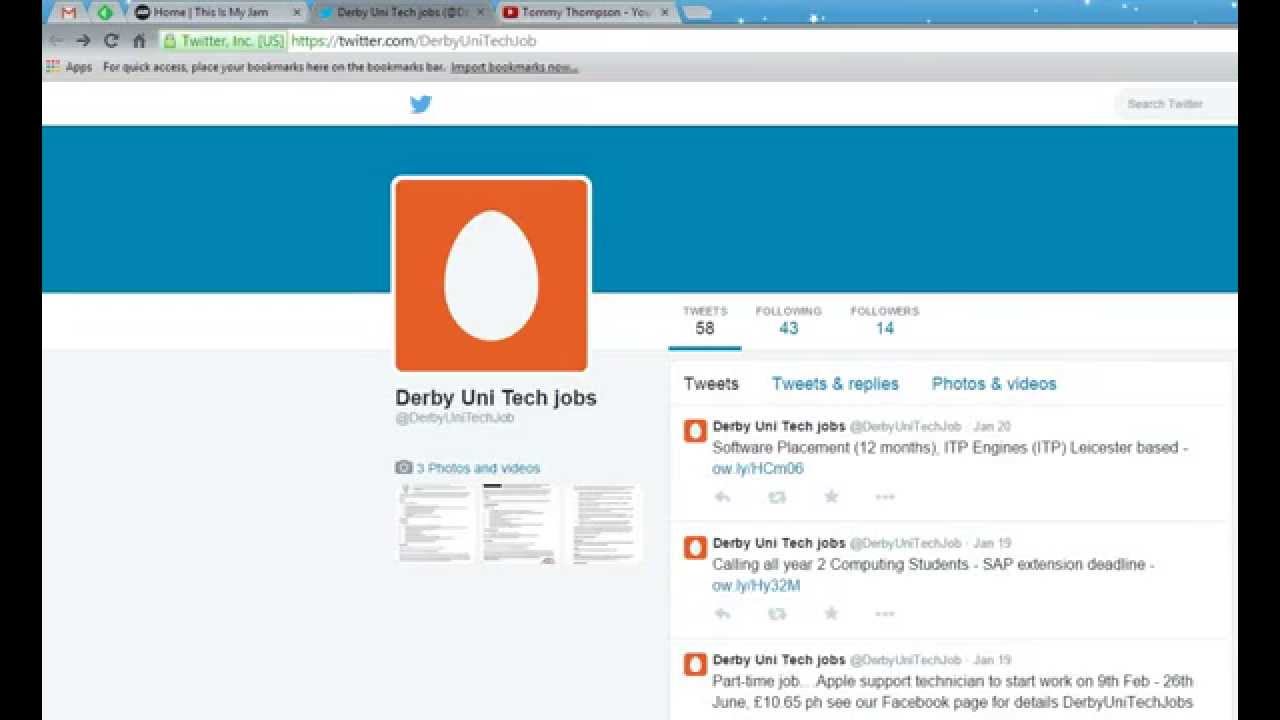Image resolution: width=1280 pixels, height=720 pixels.
Task: View the Twitter, Inc. site security info
Action: [224, 41]
